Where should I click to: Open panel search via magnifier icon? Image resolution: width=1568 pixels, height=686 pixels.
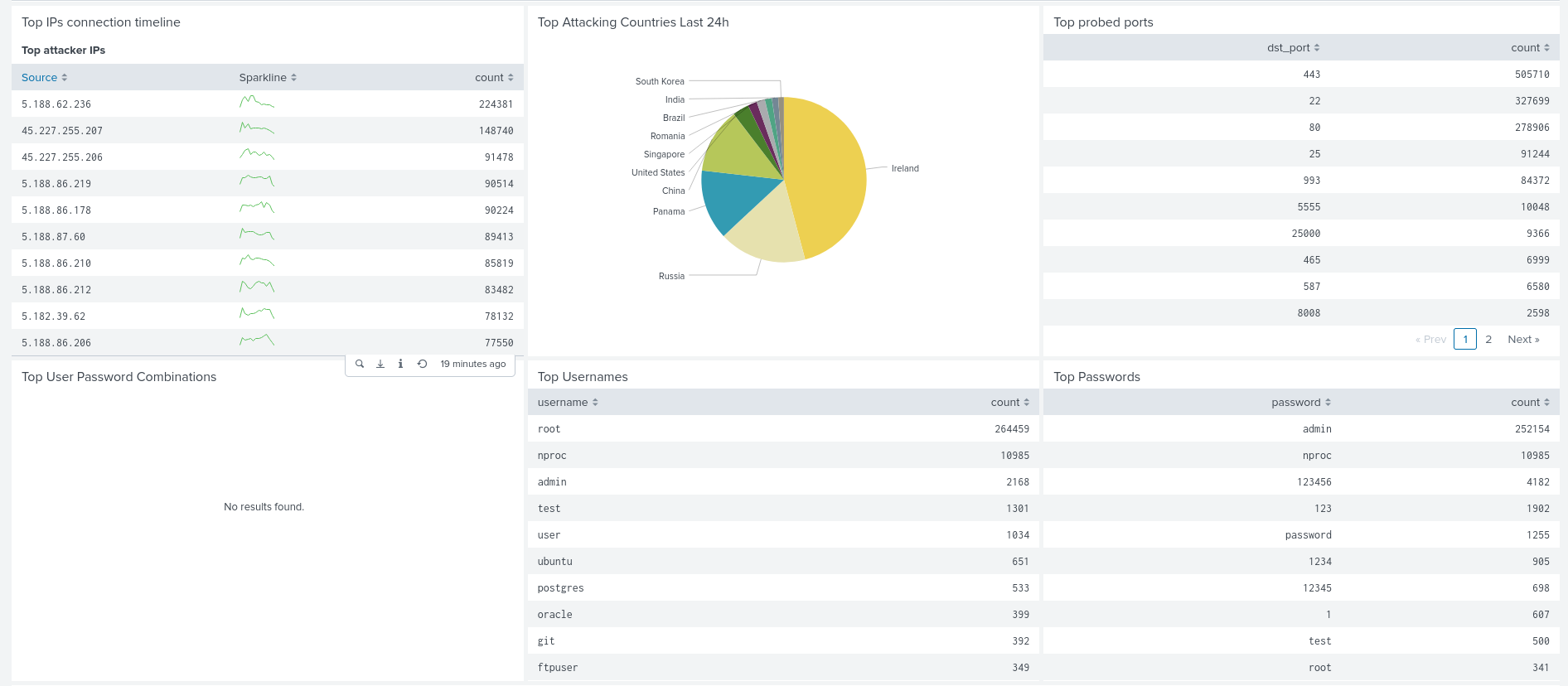pos(360,364)
